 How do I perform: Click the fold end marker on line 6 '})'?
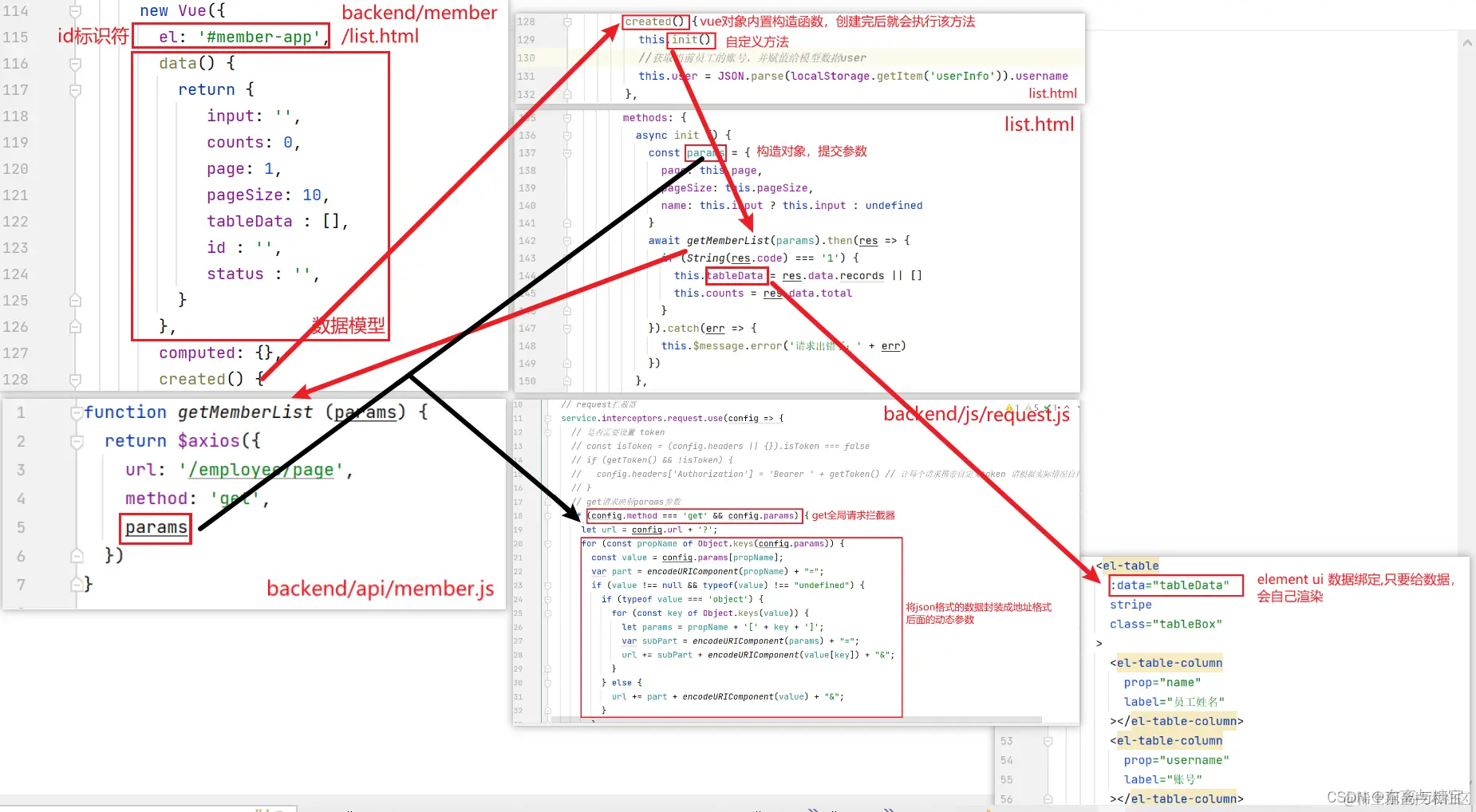[x=77, y=556]
